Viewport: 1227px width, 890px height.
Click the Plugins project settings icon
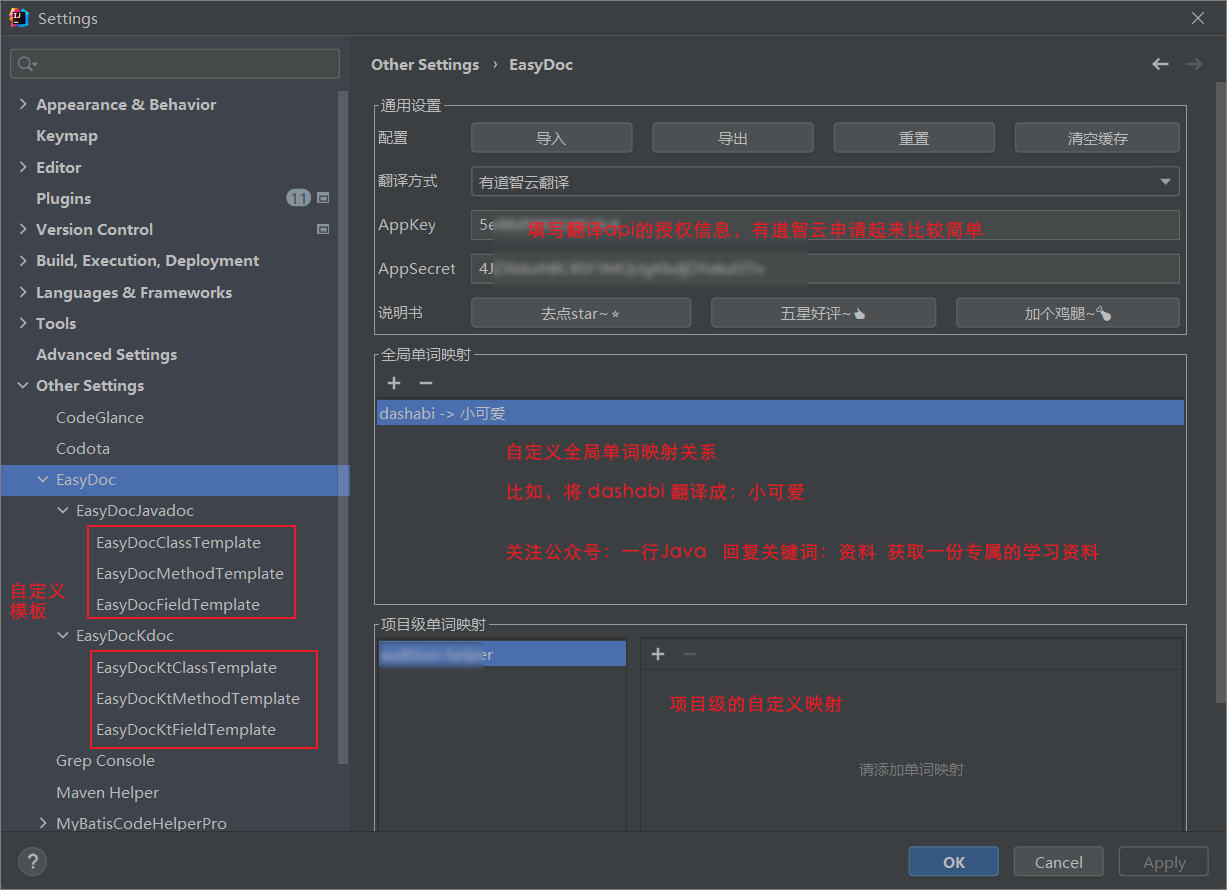tap(323, 198)
